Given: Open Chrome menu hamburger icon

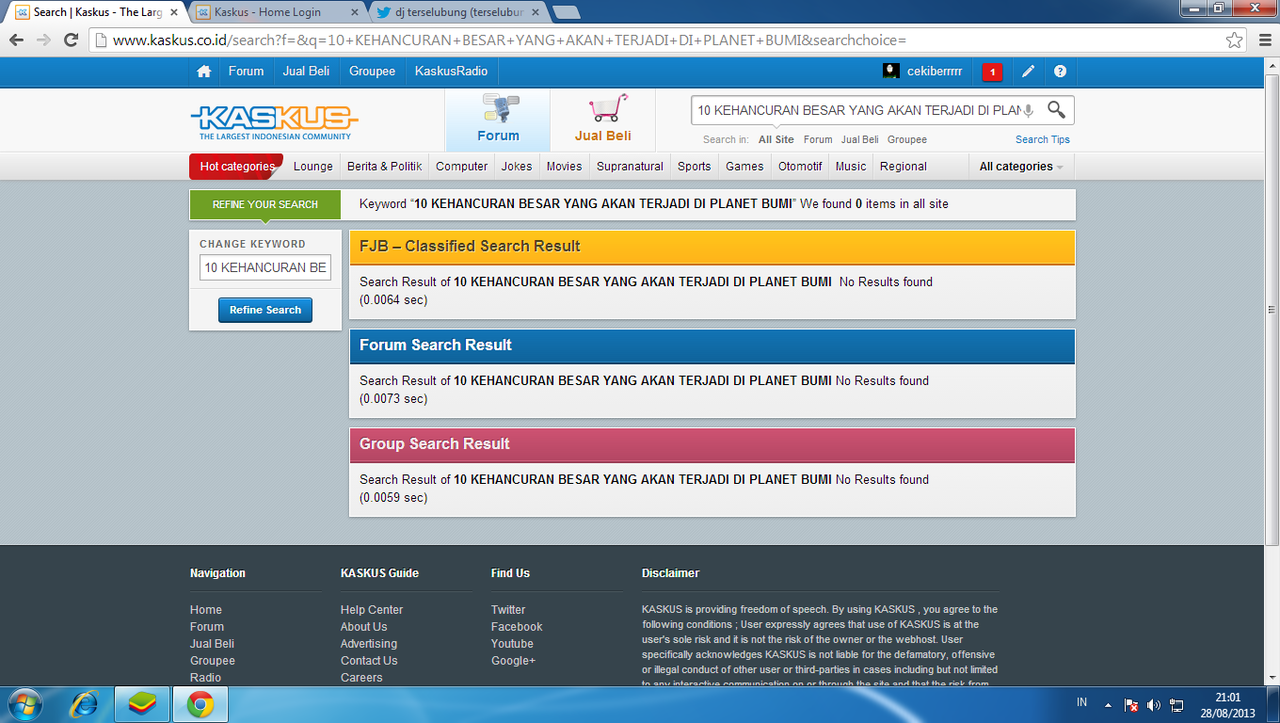Looking at the screenshot, I should tap(1263, 40).
